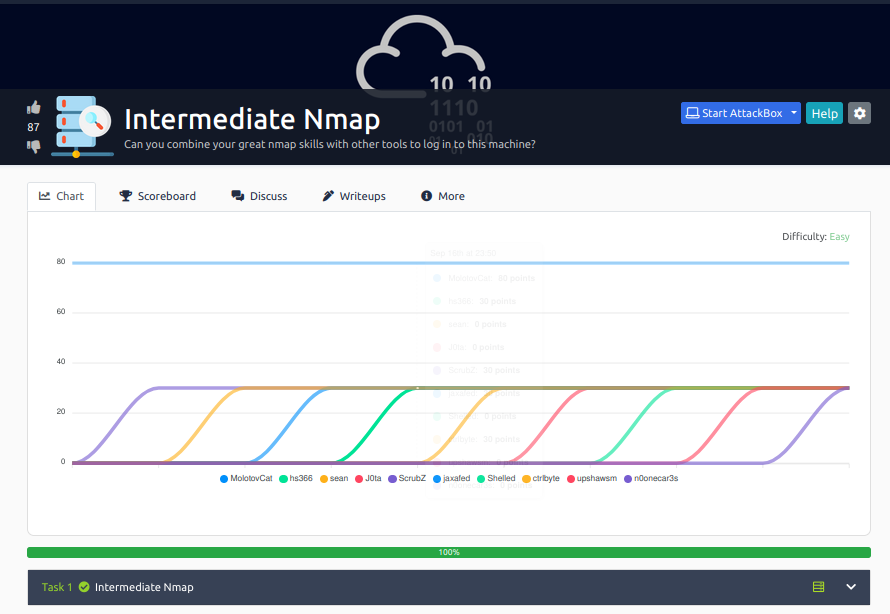Viewport: 890px width, 614px height.
Task: Collapse Task 1 with the chevron
Action: click(851, 587)
